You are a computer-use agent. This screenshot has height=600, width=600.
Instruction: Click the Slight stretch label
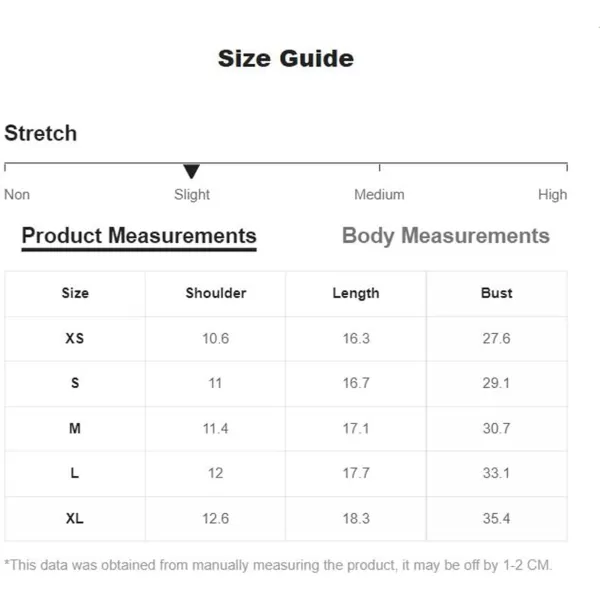192,195
